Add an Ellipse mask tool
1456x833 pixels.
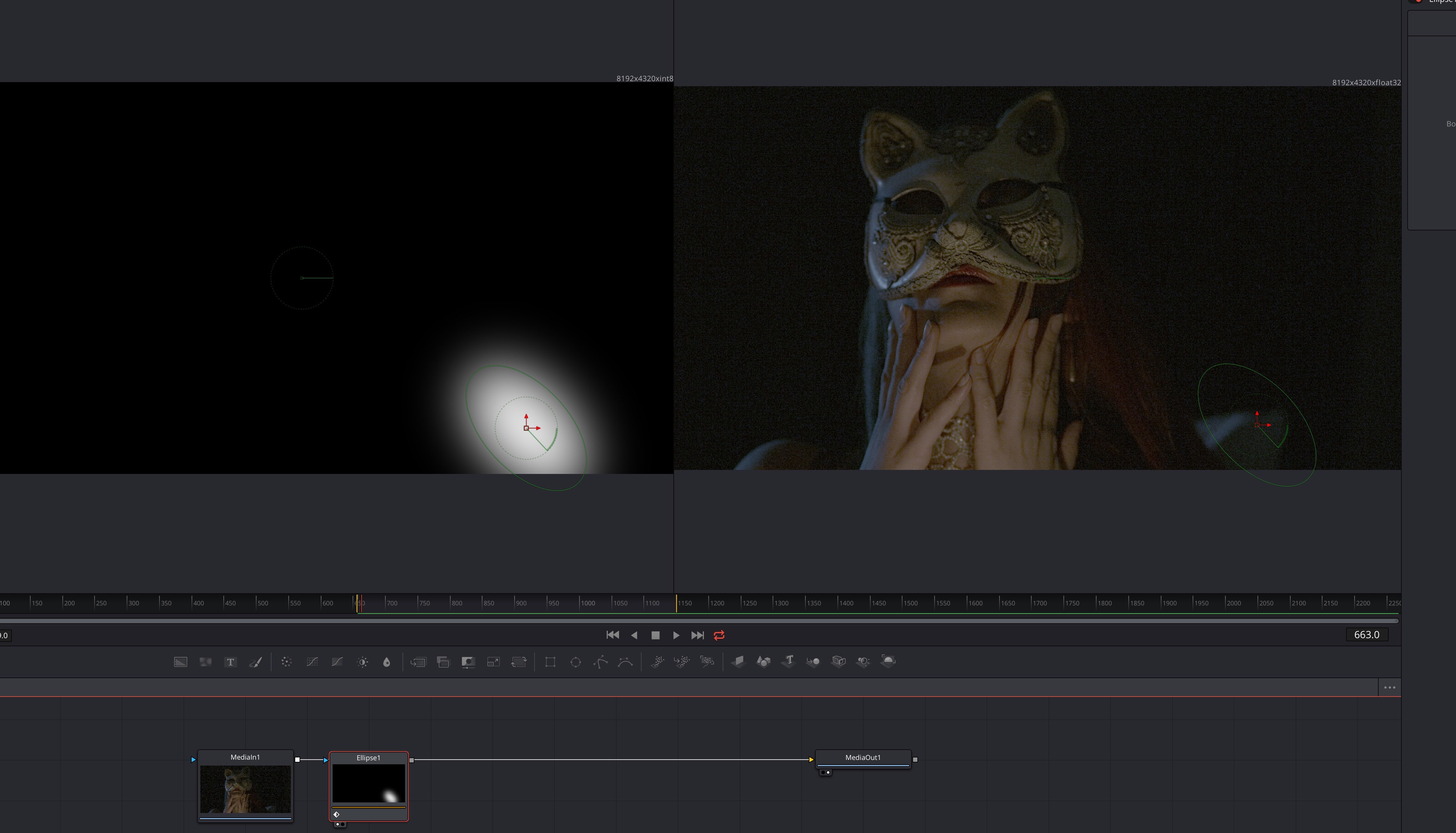(x=576, y=662)
